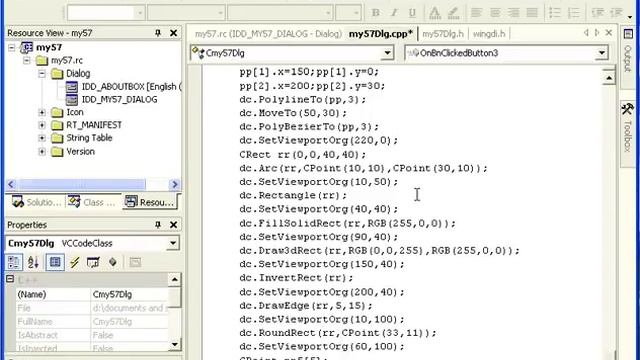Viewport: 640px width, 360px height.
Task: Align text right in toolbar
Action: [513, 13]
